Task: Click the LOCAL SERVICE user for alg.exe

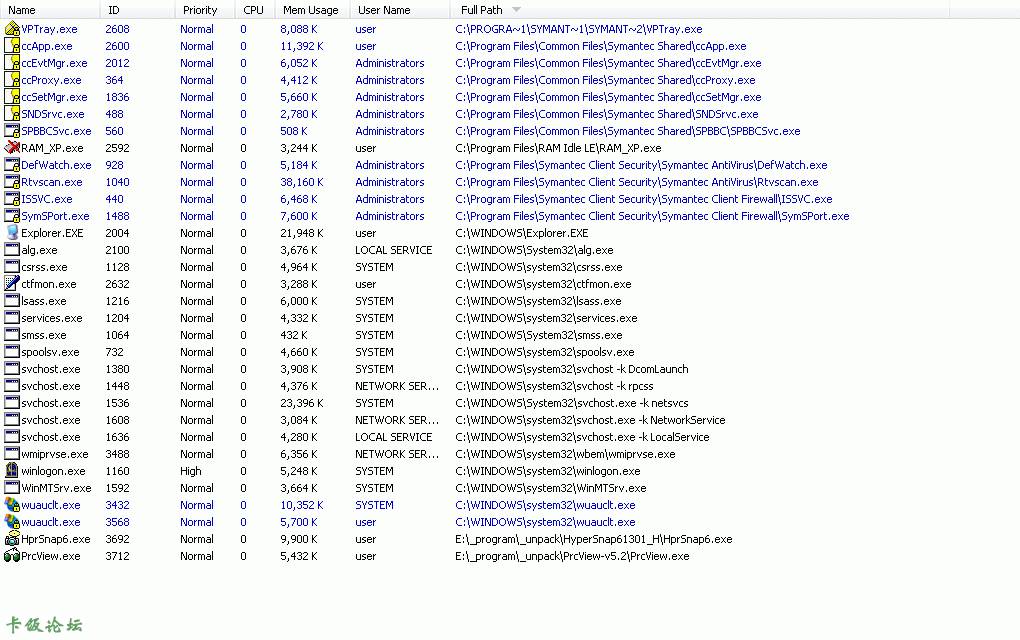Action: point(394,250)
